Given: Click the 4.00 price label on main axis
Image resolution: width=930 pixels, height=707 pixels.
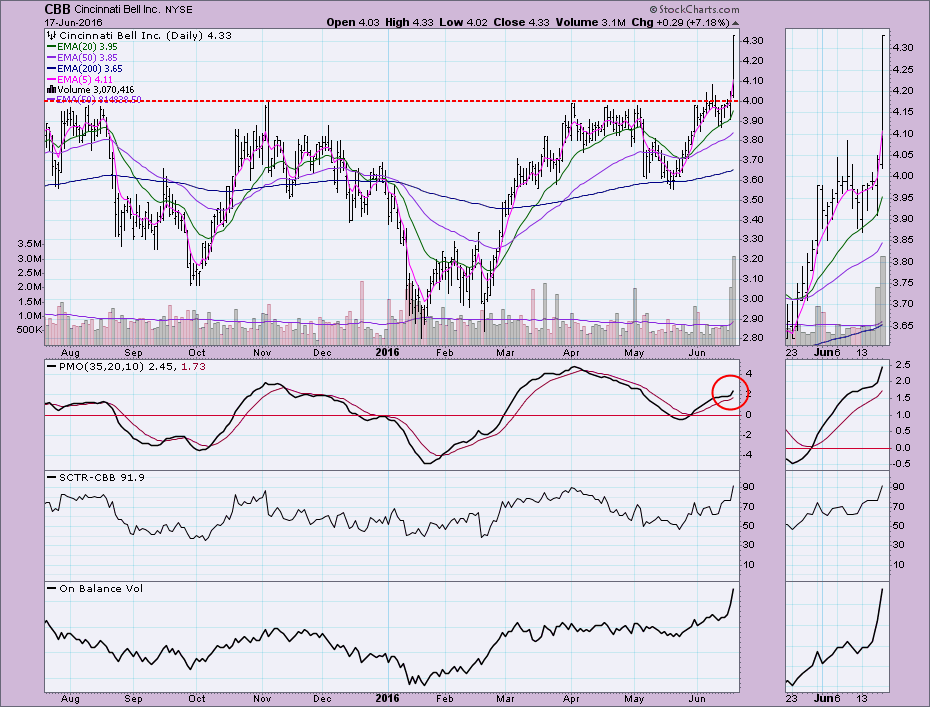Looking at the screenshot, I should click(x=755, y=100).
